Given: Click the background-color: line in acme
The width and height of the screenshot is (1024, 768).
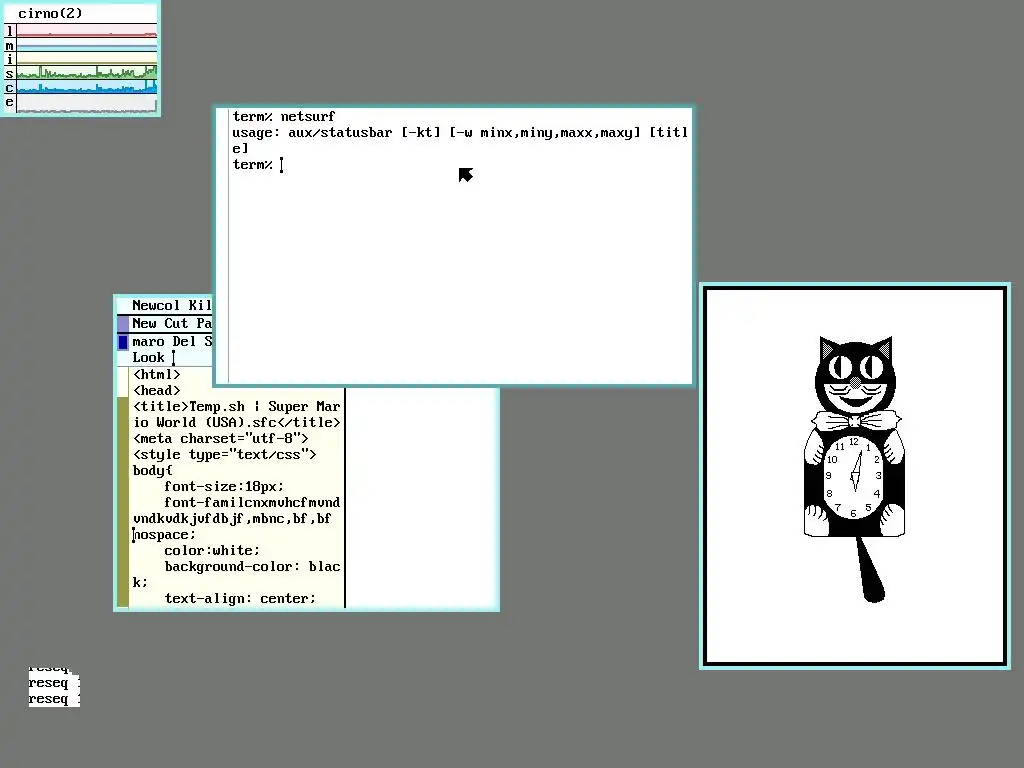Looking at the screenshot, I should 252,566.
